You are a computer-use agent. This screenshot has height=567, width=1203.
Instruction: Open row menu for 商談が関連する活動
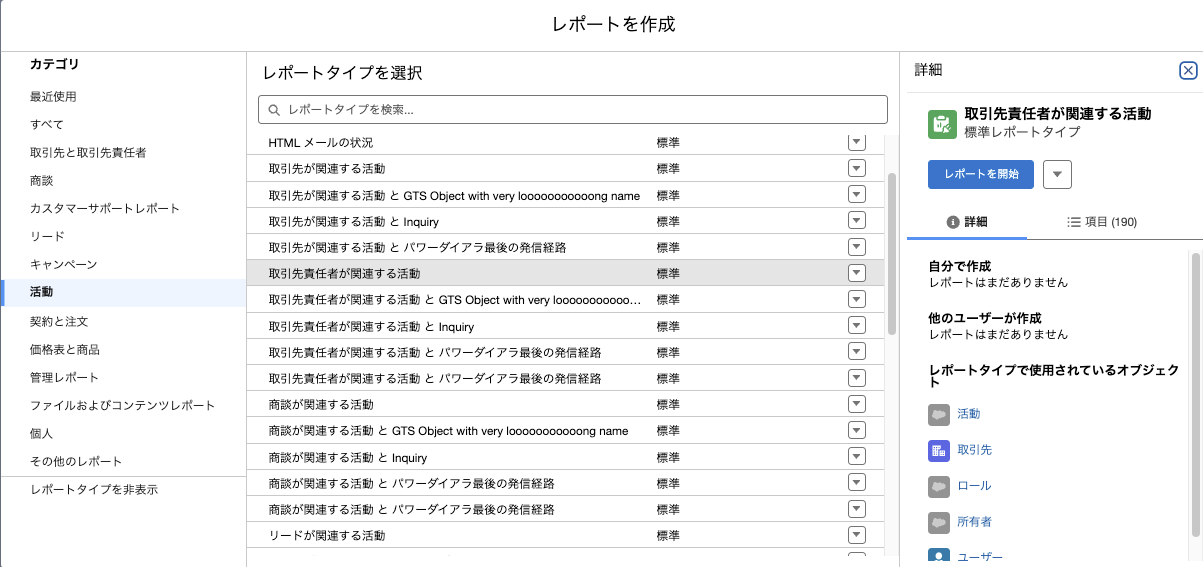(856, 404)
